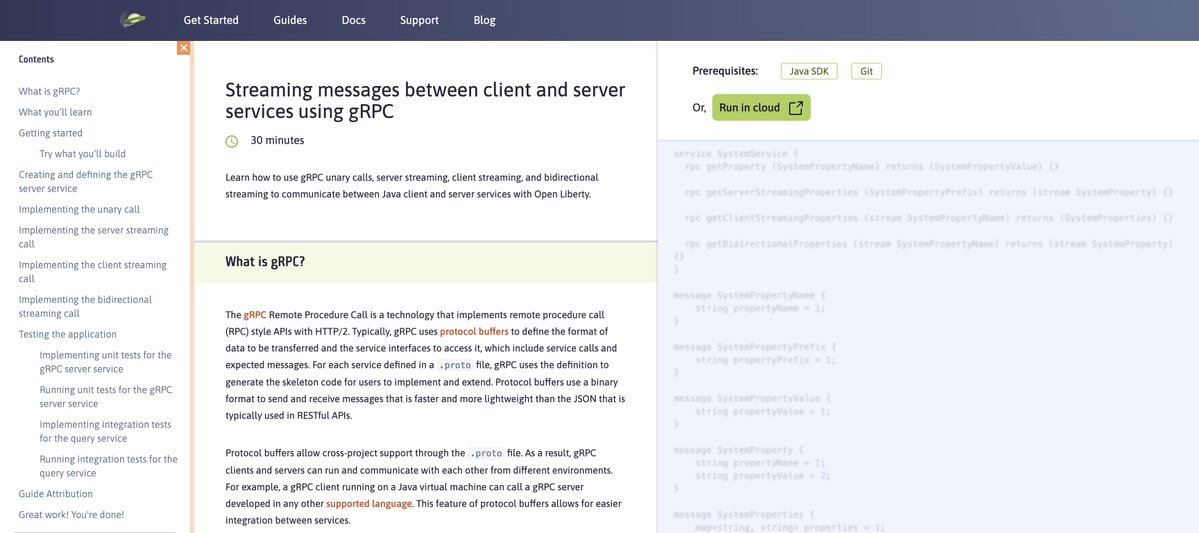Viewport: 1199px width, 533px height.
Task: Click the message SystemPropertyName code line
Action: pyautogui.click(x=749, y=294)
